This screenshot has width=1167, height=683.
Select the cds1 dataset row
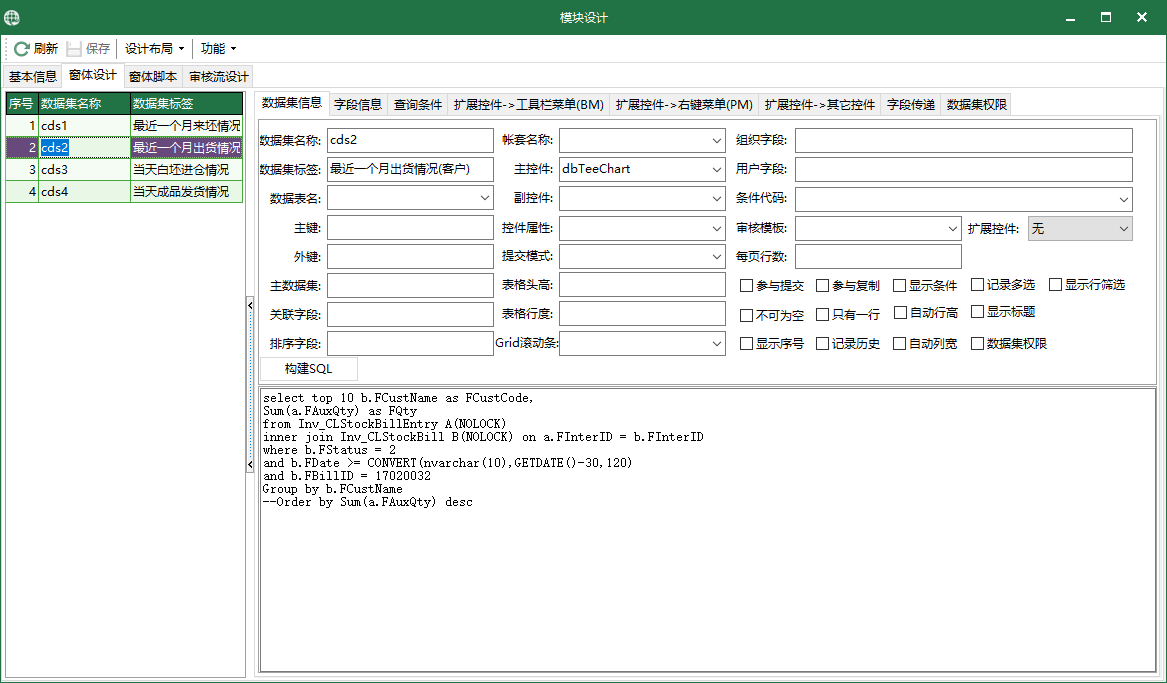[x=124, y=126]
